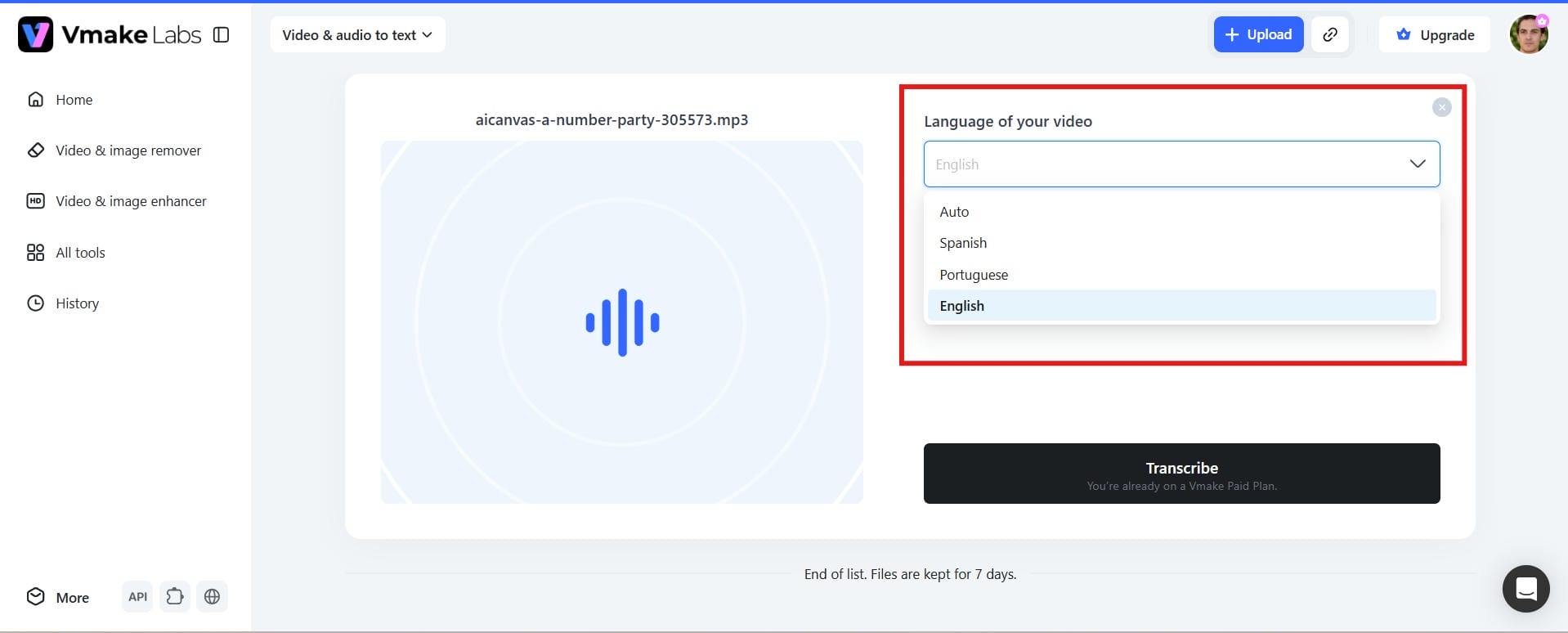Viewport: 1568px width, 633px height.
Task: Click the file name aicanvas-a-number-party-305573.mp3
Action: (612, 120)
